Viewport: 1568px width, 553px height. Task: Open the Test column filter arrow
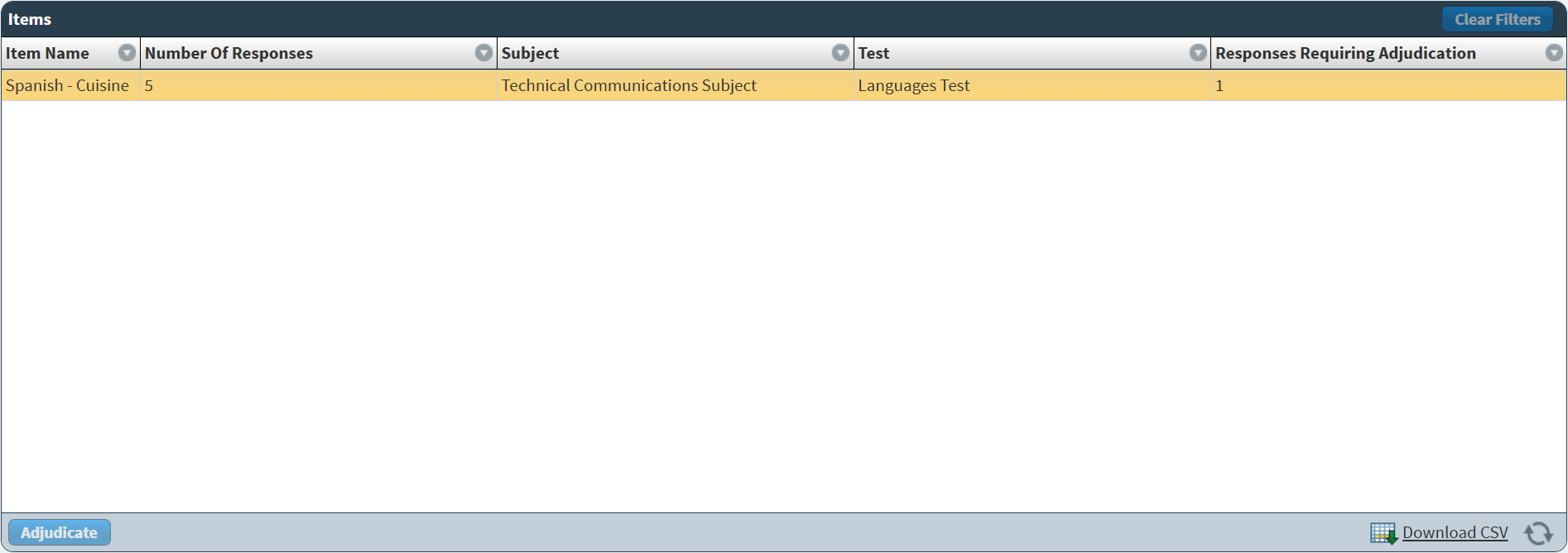[x=1198, y=53]
